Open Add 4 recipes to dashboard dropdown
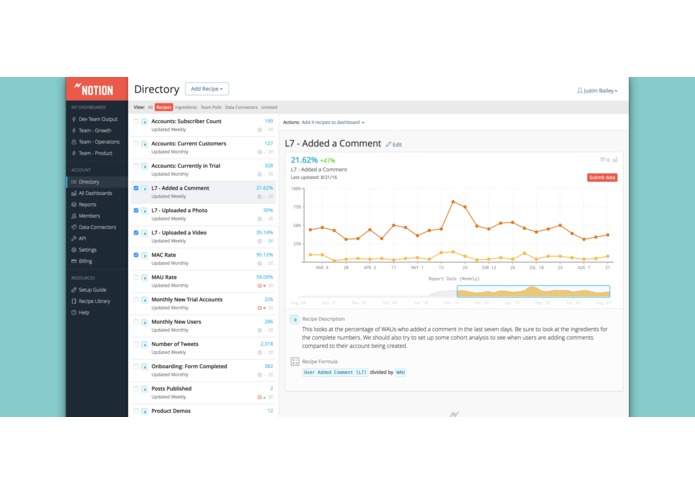Screen dimensions: 695x494 click(333, 122)
